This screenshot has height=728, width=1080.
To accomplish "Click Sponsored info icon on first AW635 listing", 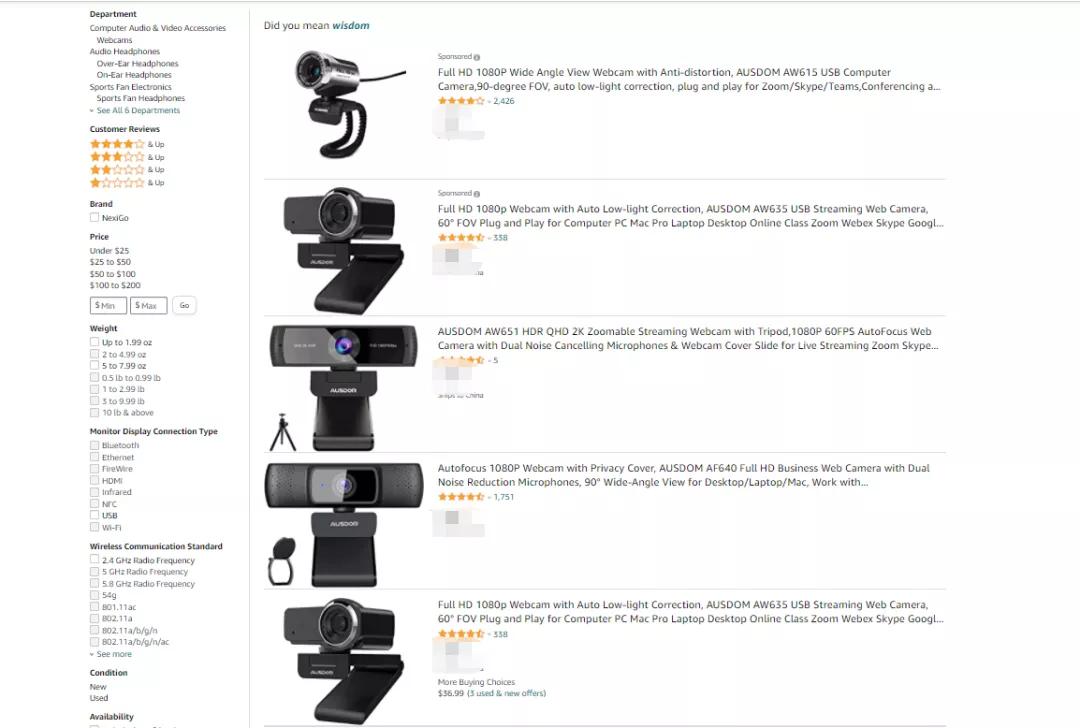I will [x=477, y=194].
